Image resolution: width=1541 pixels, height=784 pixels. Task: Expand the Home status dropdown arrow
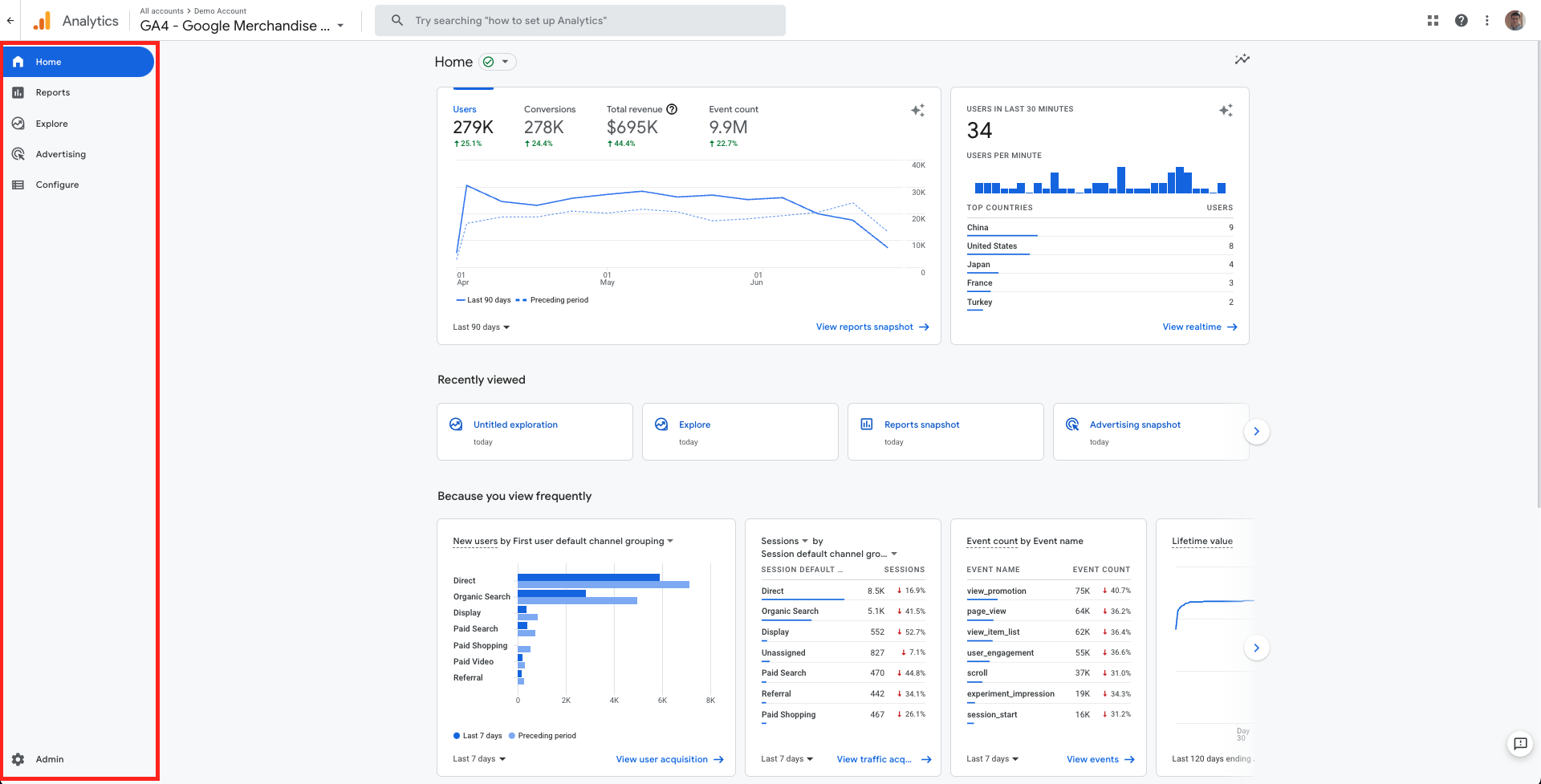(505, 62)
